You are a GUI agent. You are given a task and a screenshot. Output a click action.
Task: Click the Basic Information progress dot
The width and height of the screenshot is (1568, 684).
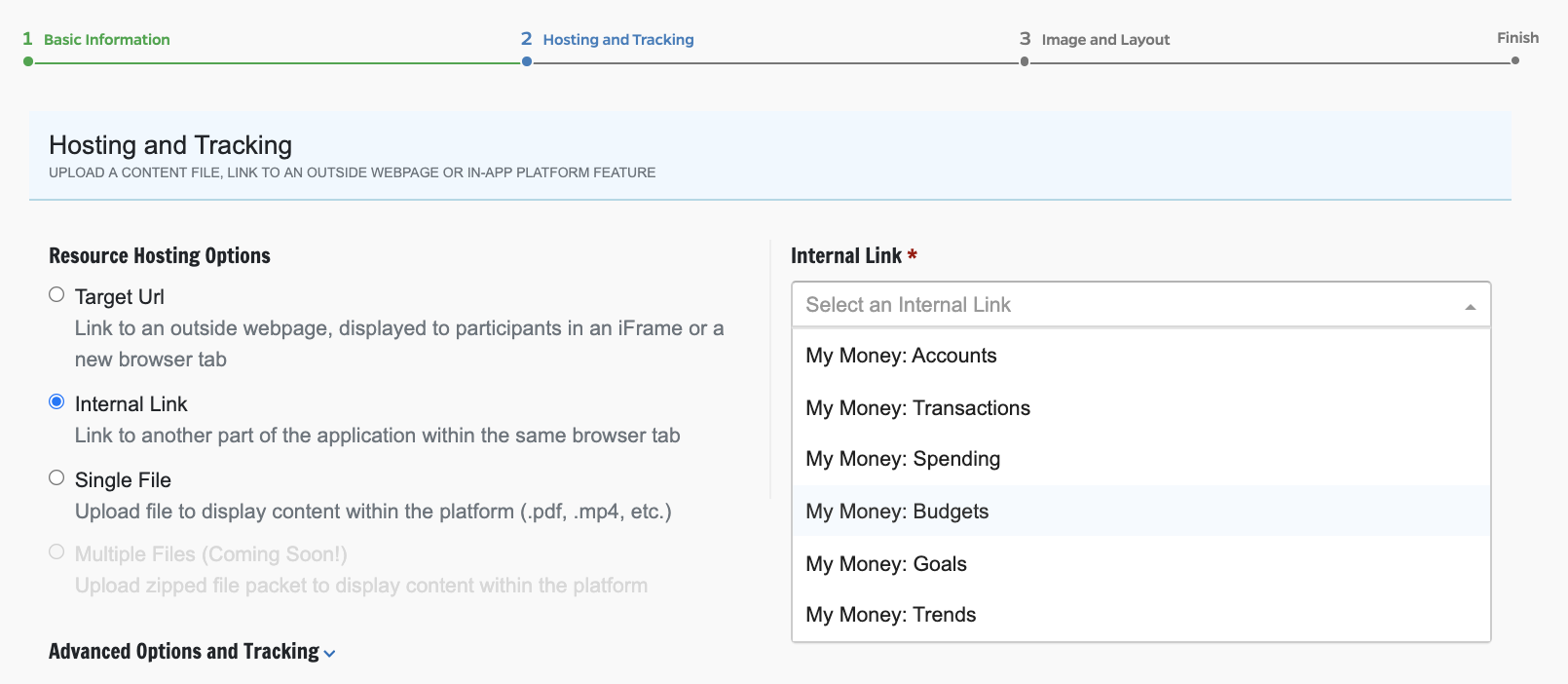click(x=28, y=61)
